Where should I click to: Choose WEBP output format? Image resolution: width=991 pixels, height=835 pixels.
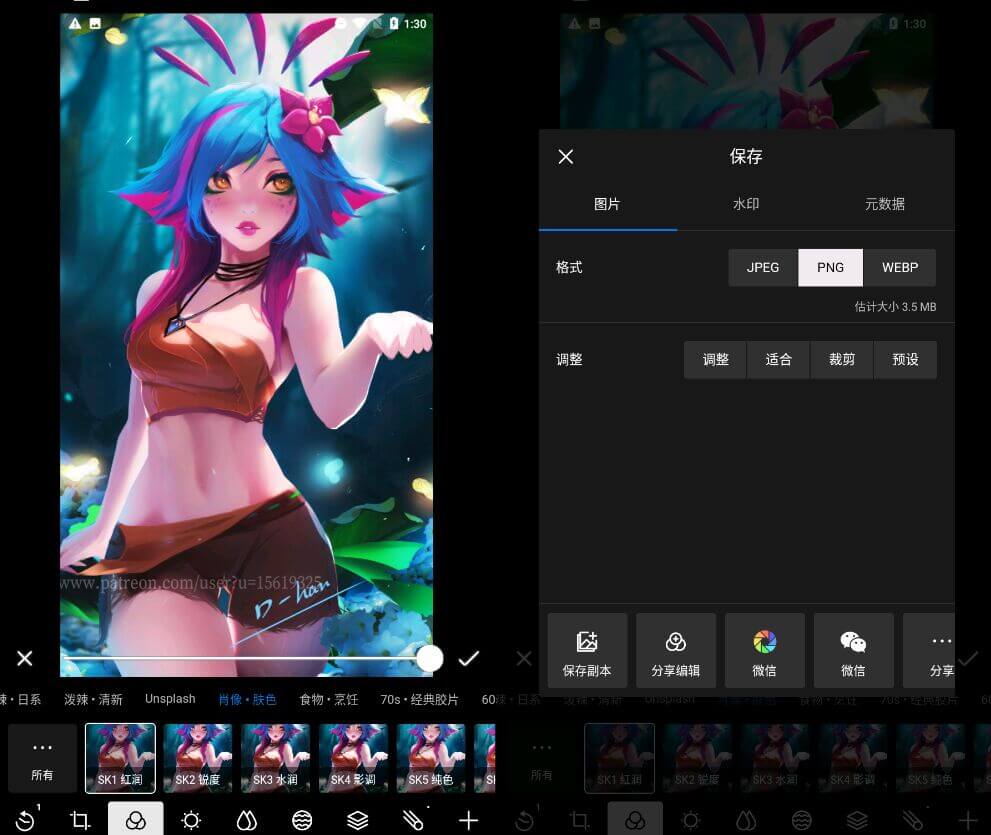point(900,267)
